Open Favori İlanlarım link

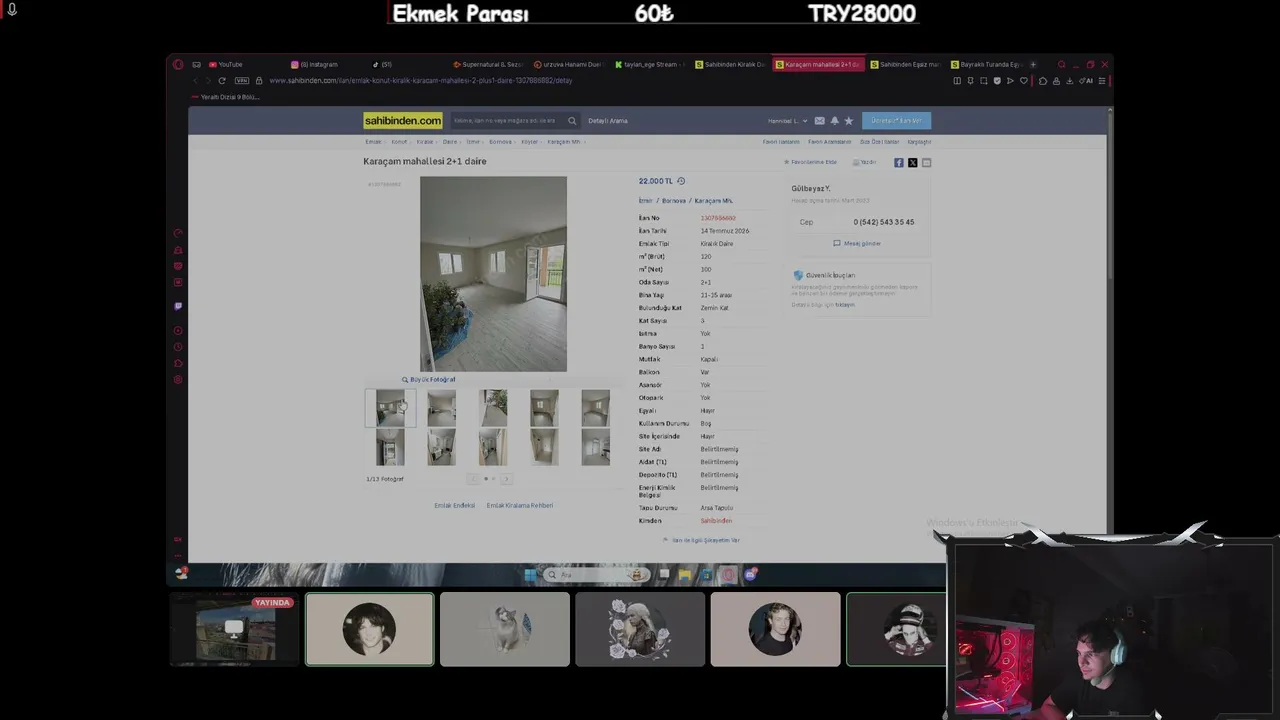pos(781,142)
